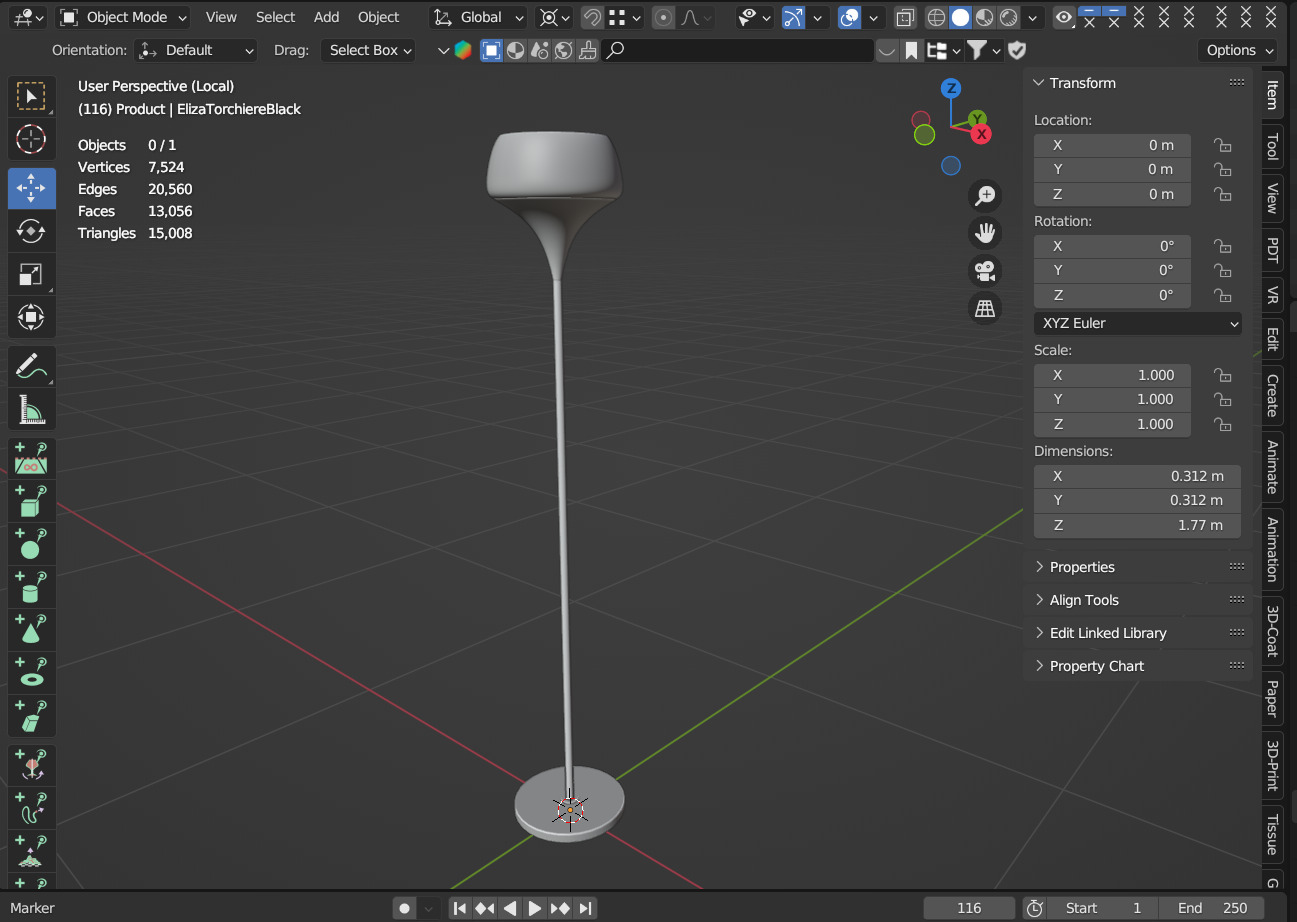
Task: Jump to the last frame
Action: [x=586, y=908]
